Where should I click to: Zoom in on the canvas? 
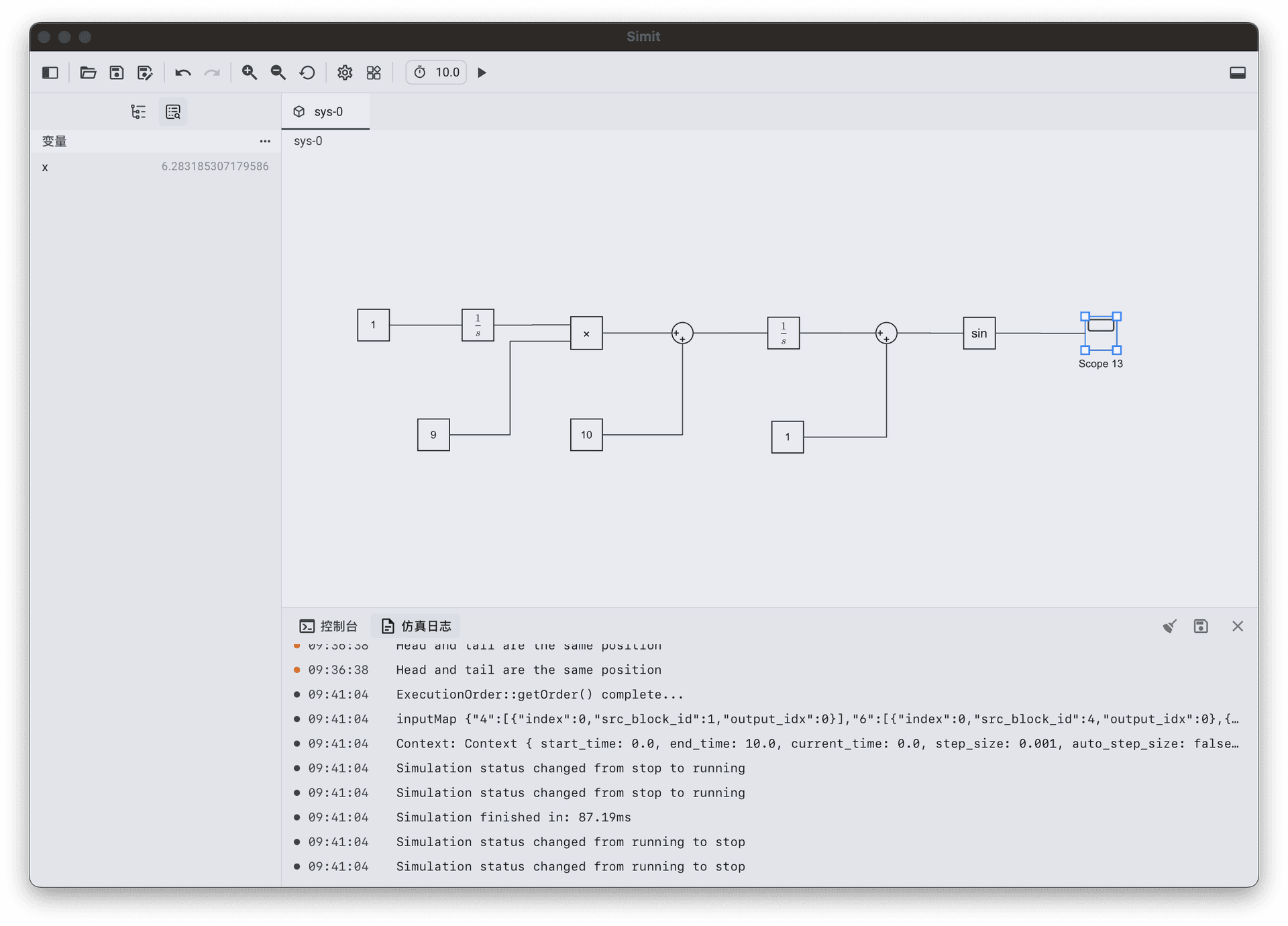250,72
